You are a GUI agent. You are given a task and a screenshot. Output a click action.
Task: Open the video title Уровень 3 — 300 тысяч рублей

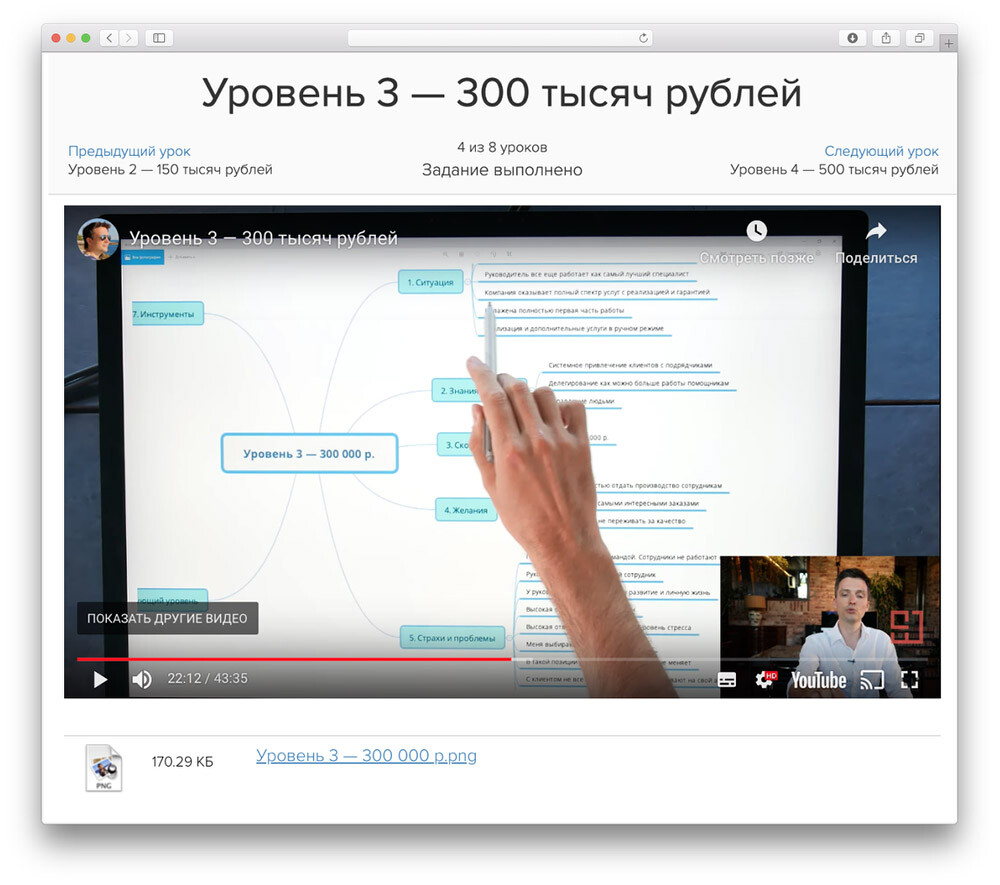(x=263, y=238)
